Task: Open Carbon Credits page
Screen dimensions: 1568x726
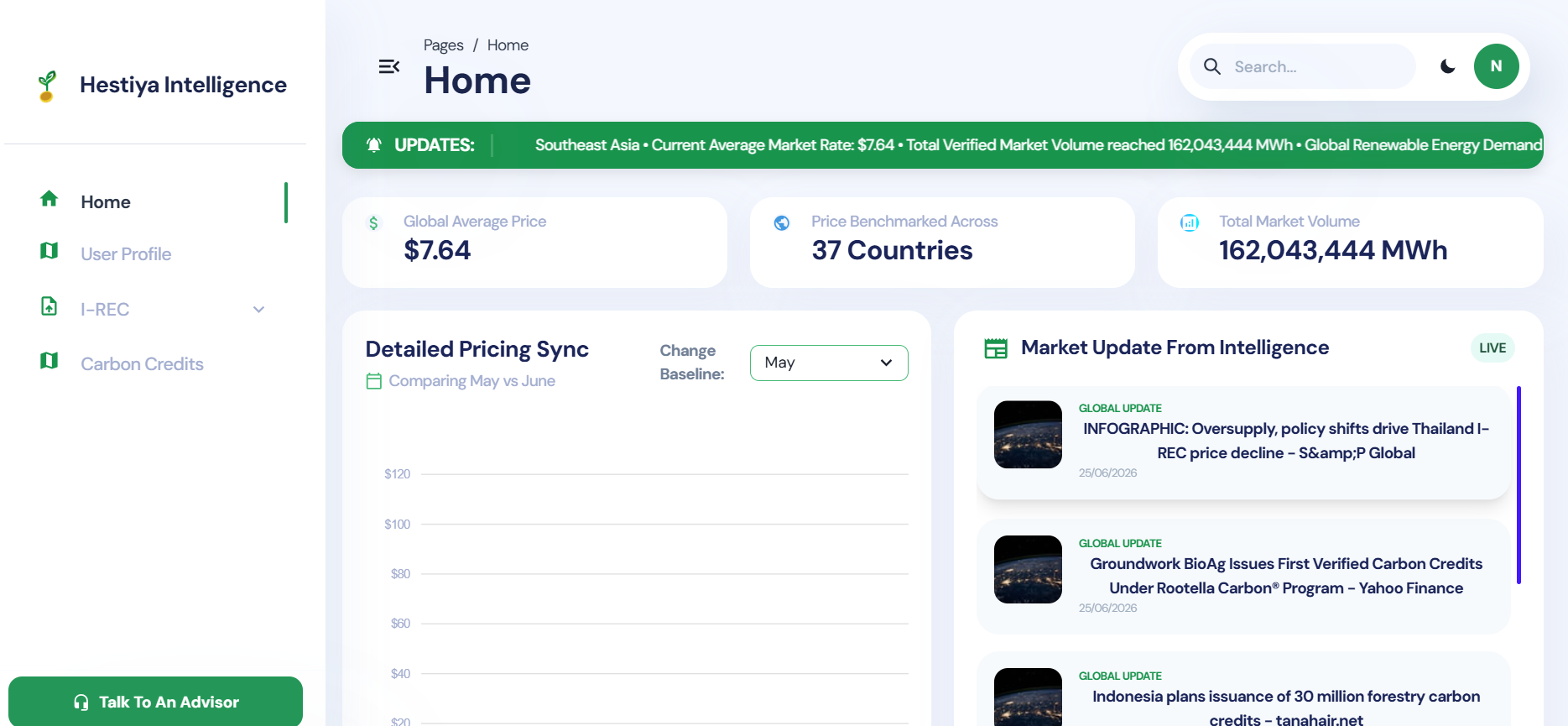Action: click(143, 364)
